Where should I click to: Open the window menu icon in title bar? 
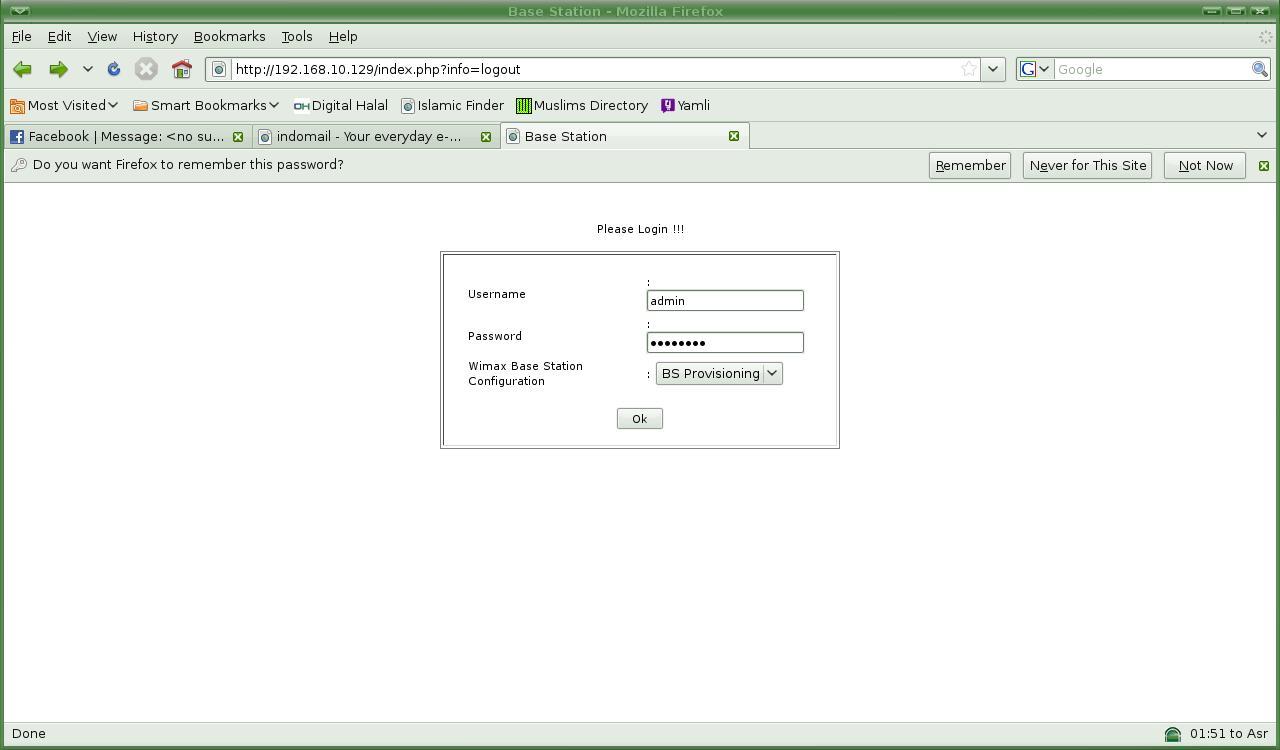pos(19,11)
